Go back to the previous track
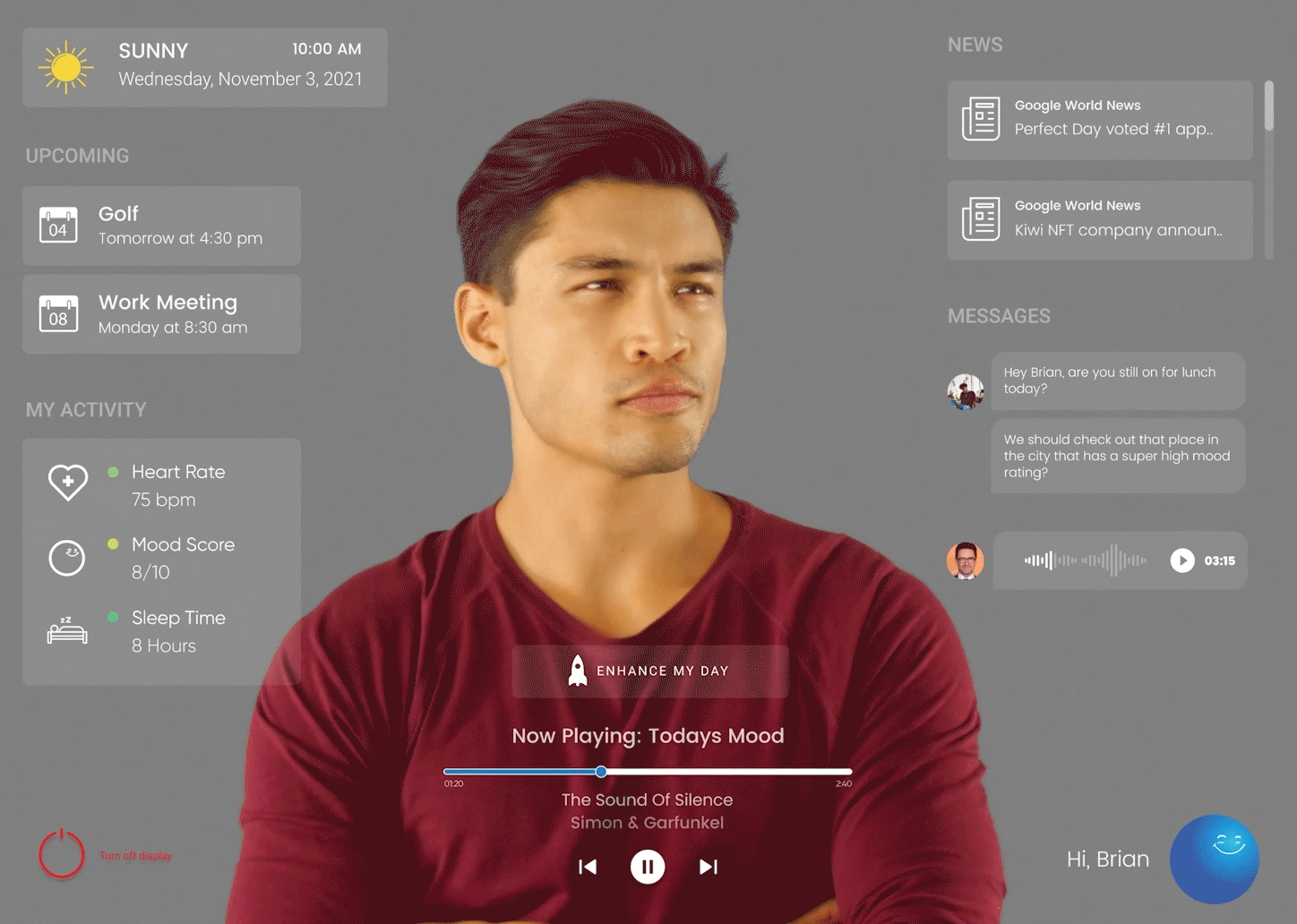1297x924 pixels. click(x=588, y=867)
